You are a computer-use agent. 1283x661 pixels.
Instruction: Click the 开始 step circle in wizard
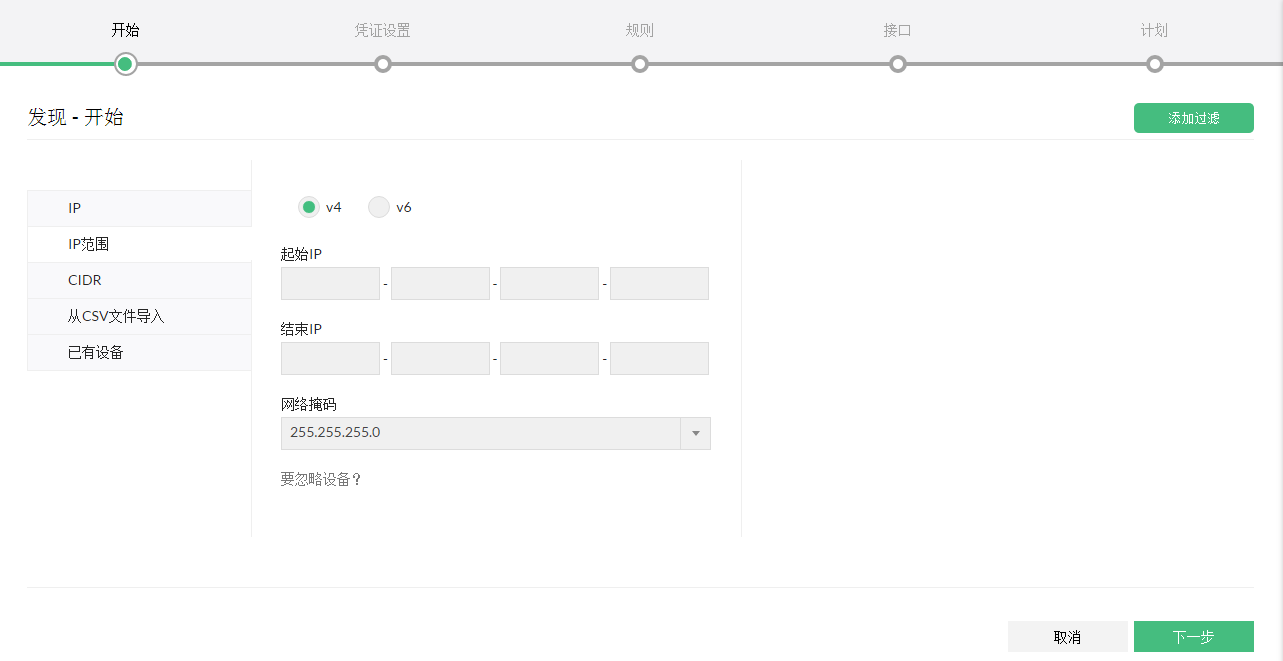coord(125,64)
